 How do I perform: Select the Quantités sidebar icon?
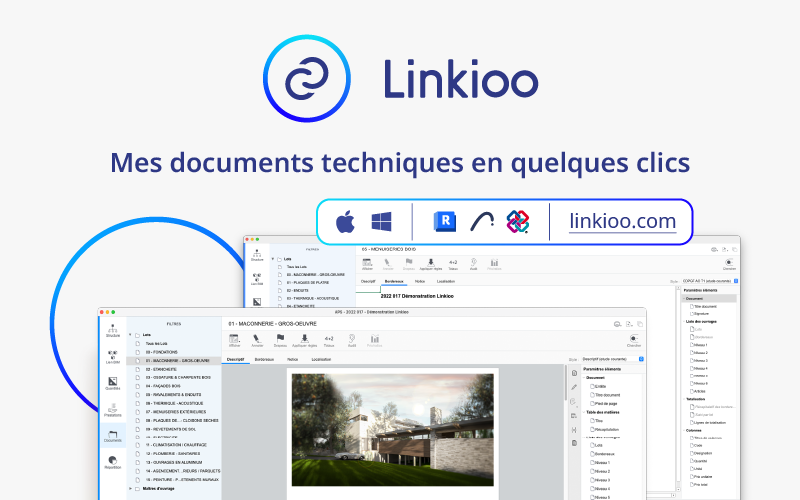pyautogui.click(x=112, y=383)
